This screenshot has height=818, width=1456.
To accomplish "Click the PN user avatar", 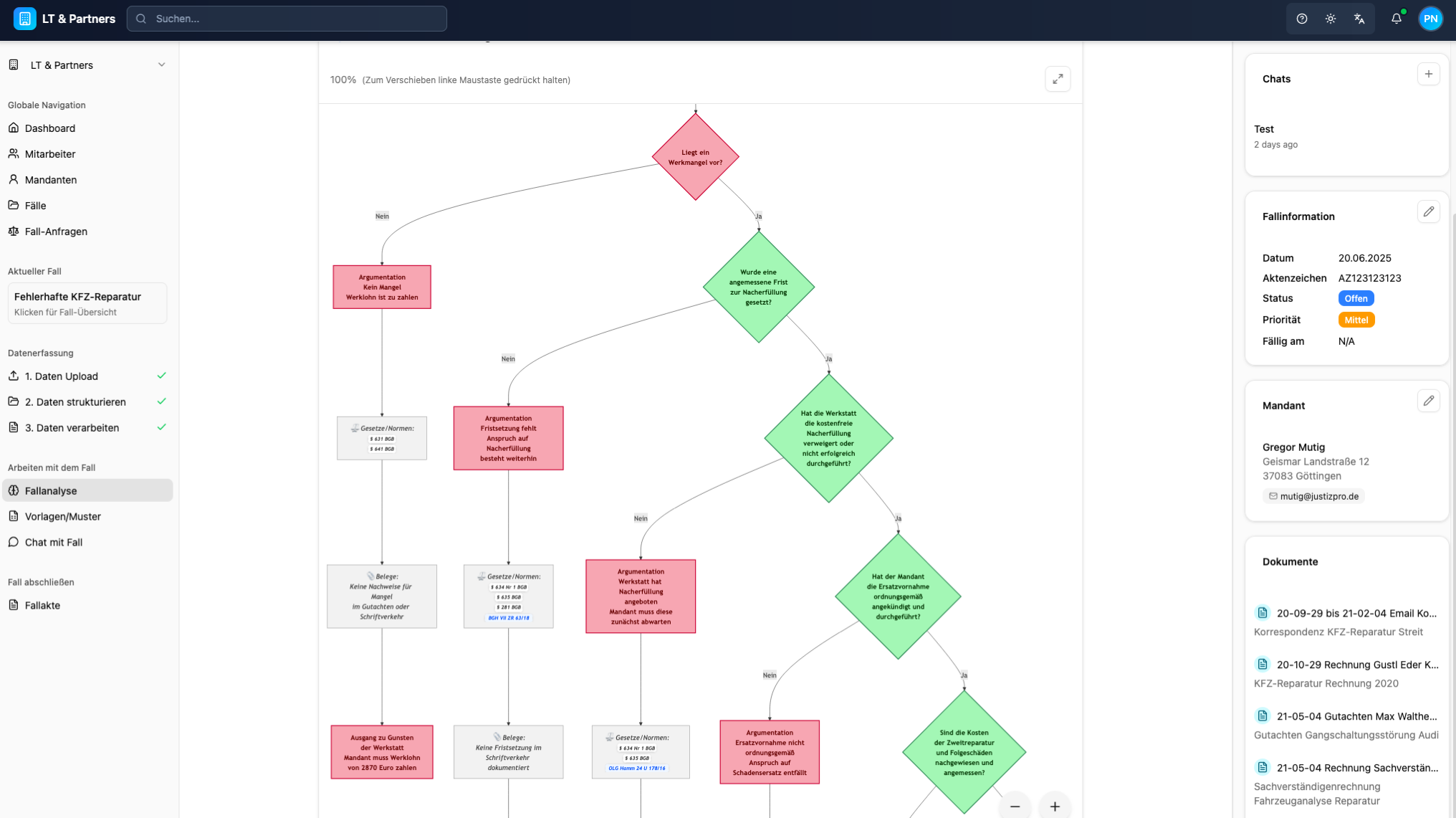I will (x=1431, y=19).
